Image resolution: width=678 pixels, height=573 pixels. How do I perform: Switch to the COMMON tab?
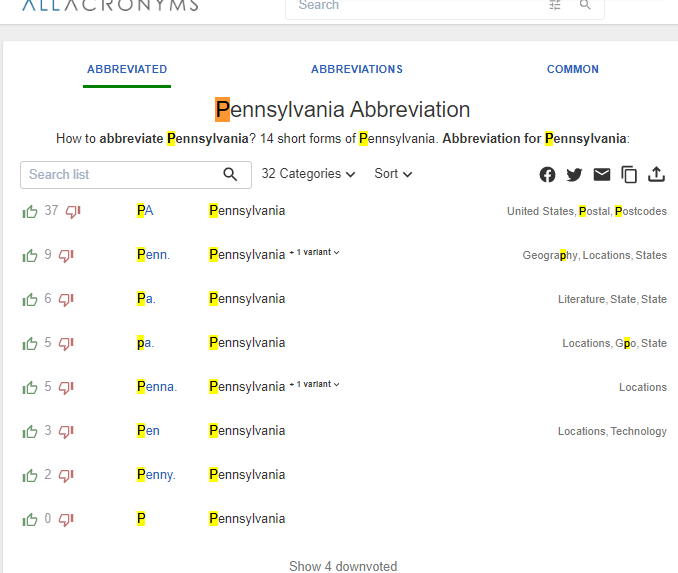(x=572, y=69)
